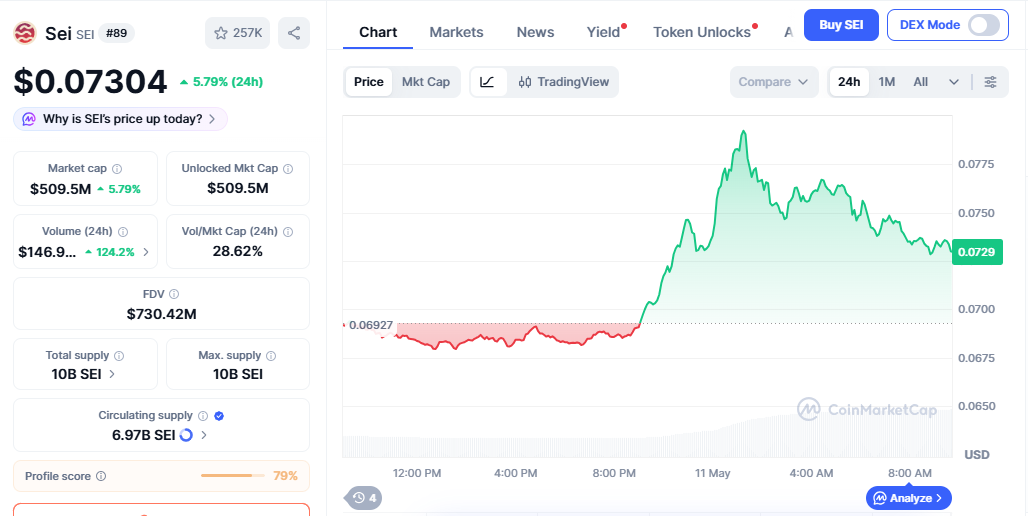
Task: Switch to TradingView candlestick view
Action: [563, 82]
